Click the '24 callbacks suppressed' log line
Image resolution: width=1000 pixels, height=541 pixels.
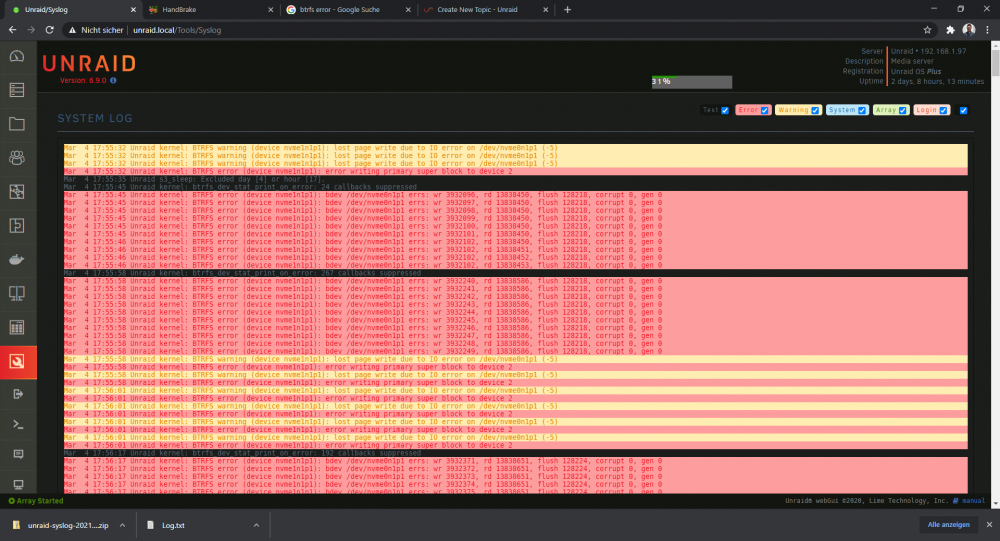[240, 187]
